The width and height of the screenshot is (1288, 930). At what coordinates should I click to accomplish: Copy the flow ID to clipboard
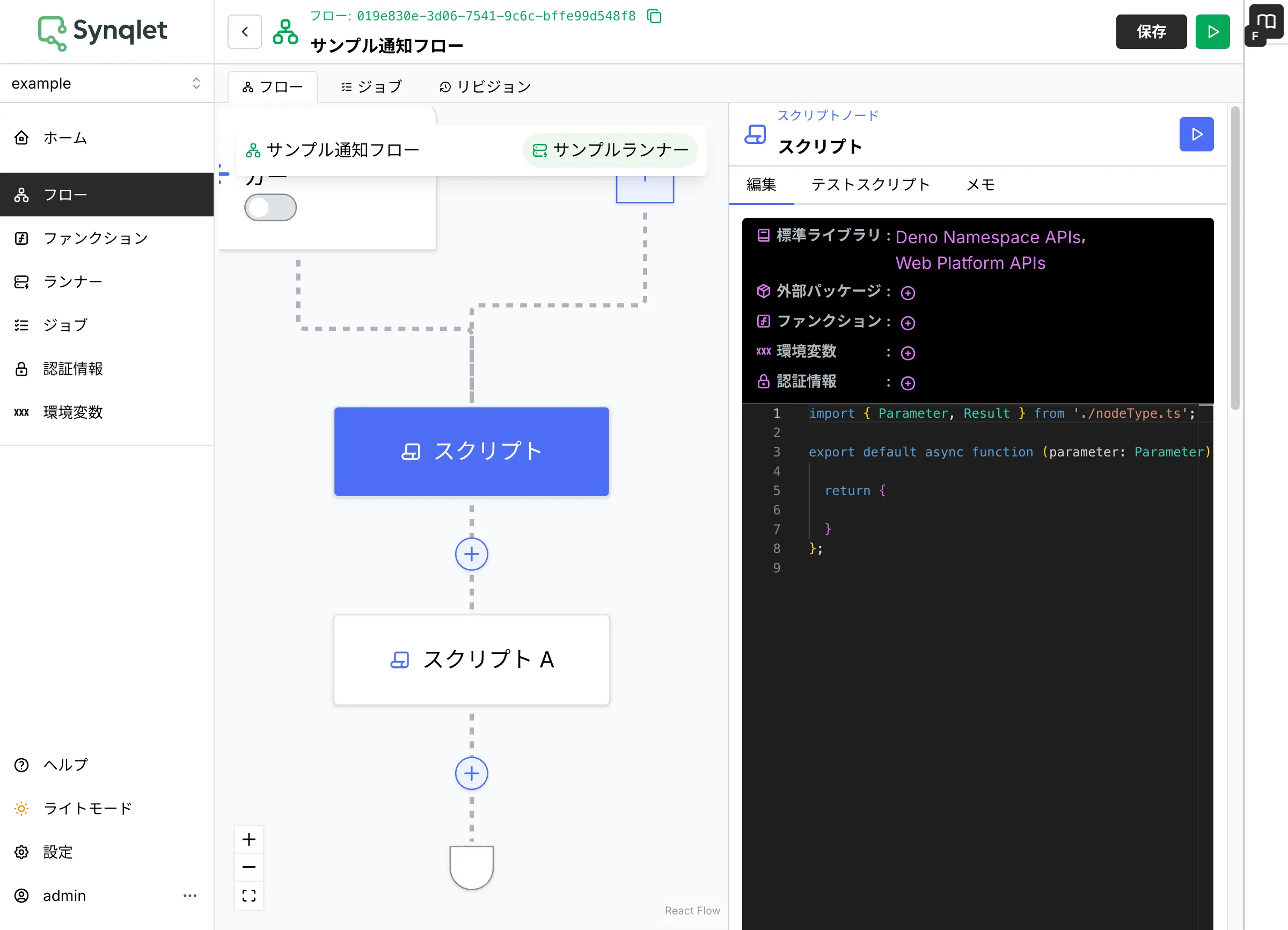[655, 16]
